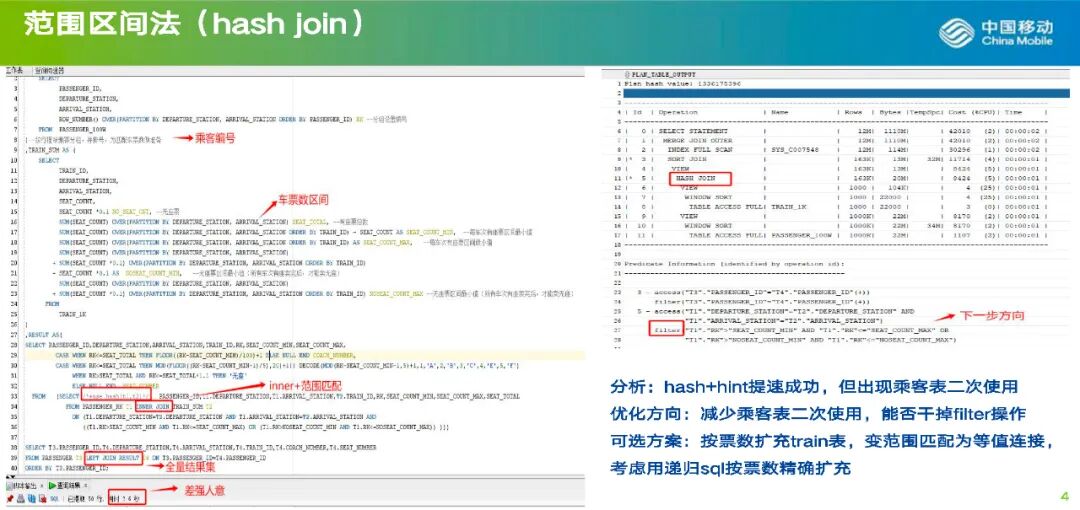Click 'DEPARTURE_STATION,' on SQL line 4
This screenshot has height=510, width=1080.
point(88,99)
